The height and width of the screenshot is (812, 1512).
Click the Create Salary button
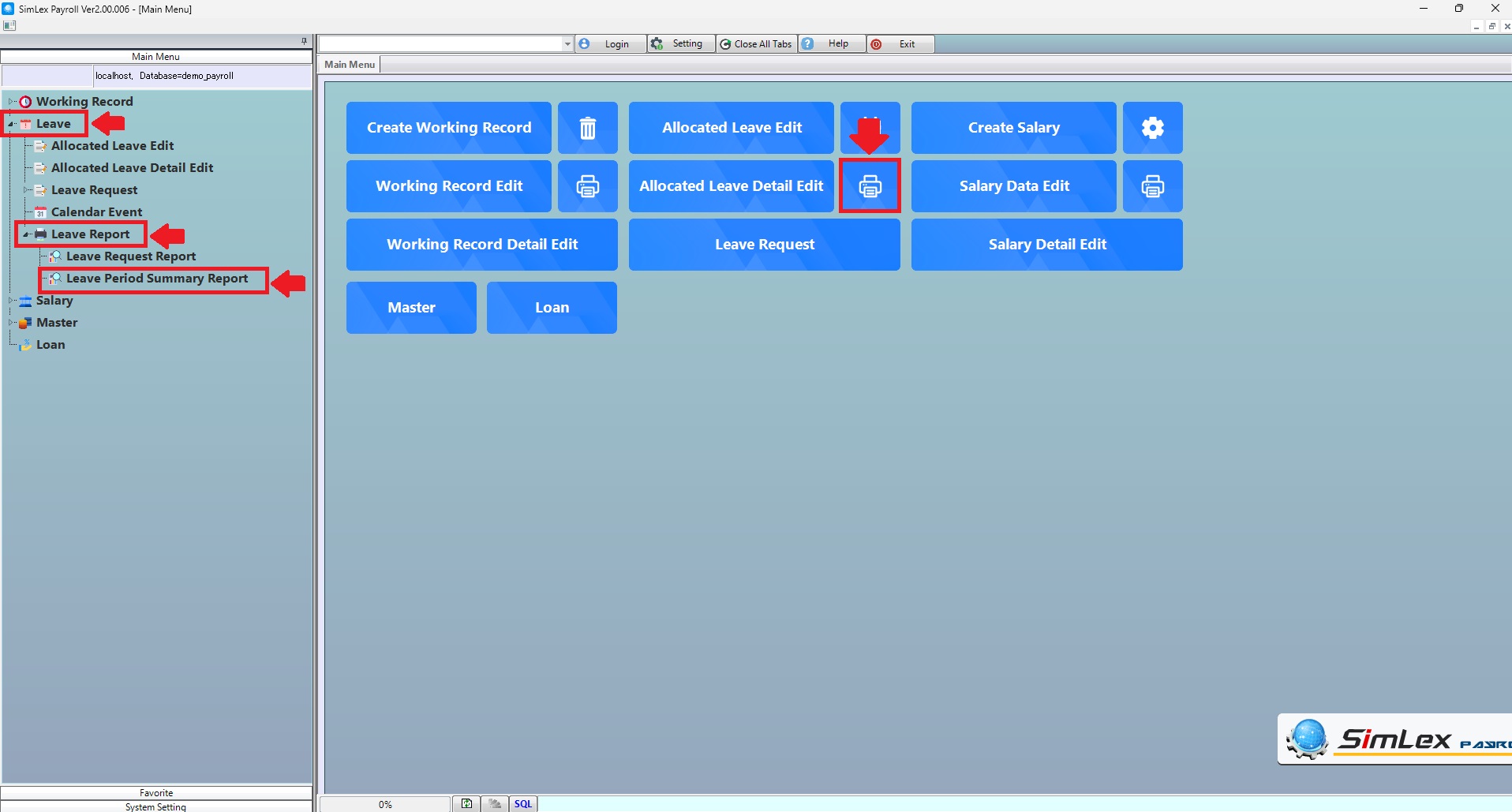[1013, 128]
